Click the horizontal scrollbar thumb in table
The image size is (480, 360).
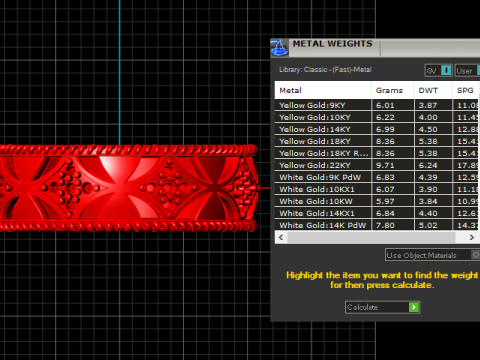[371, 237]
